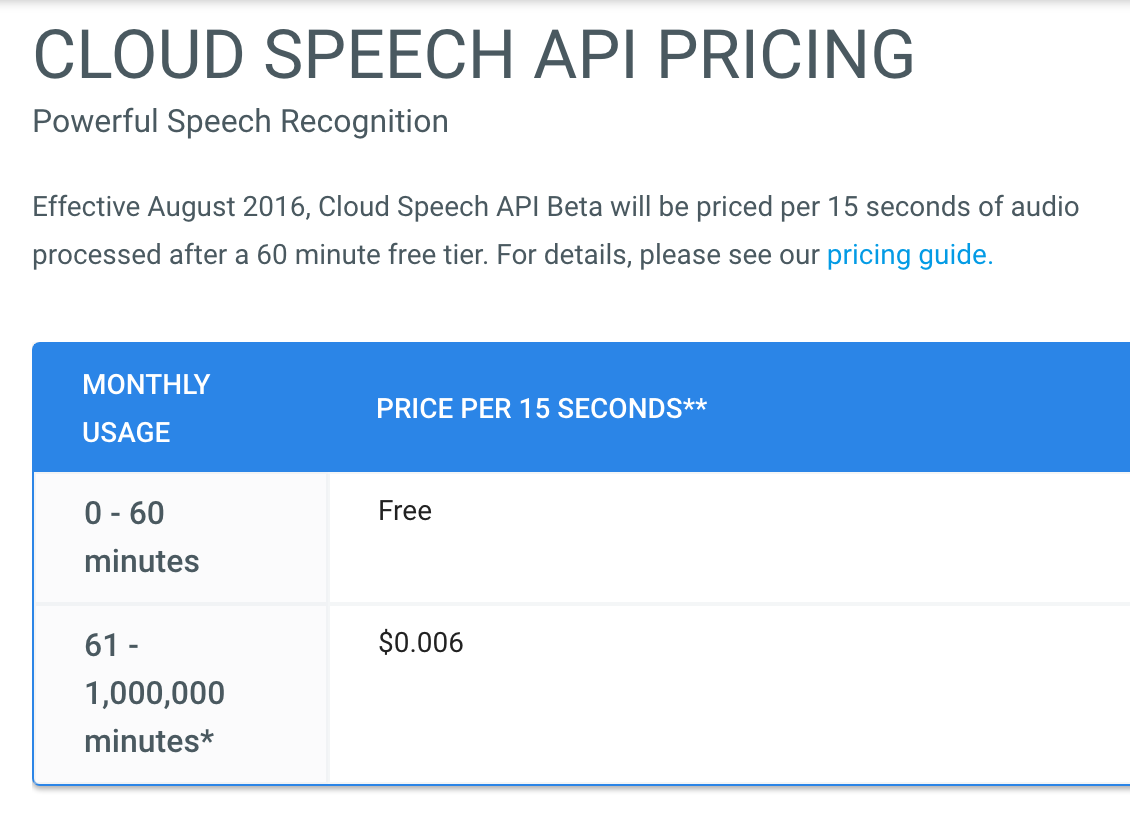Click the Cloud Speech API Pricing heading
Image resolution: width=1130 pixels, height=830 pixels.
pyautogui.click(x=474, y=55)
